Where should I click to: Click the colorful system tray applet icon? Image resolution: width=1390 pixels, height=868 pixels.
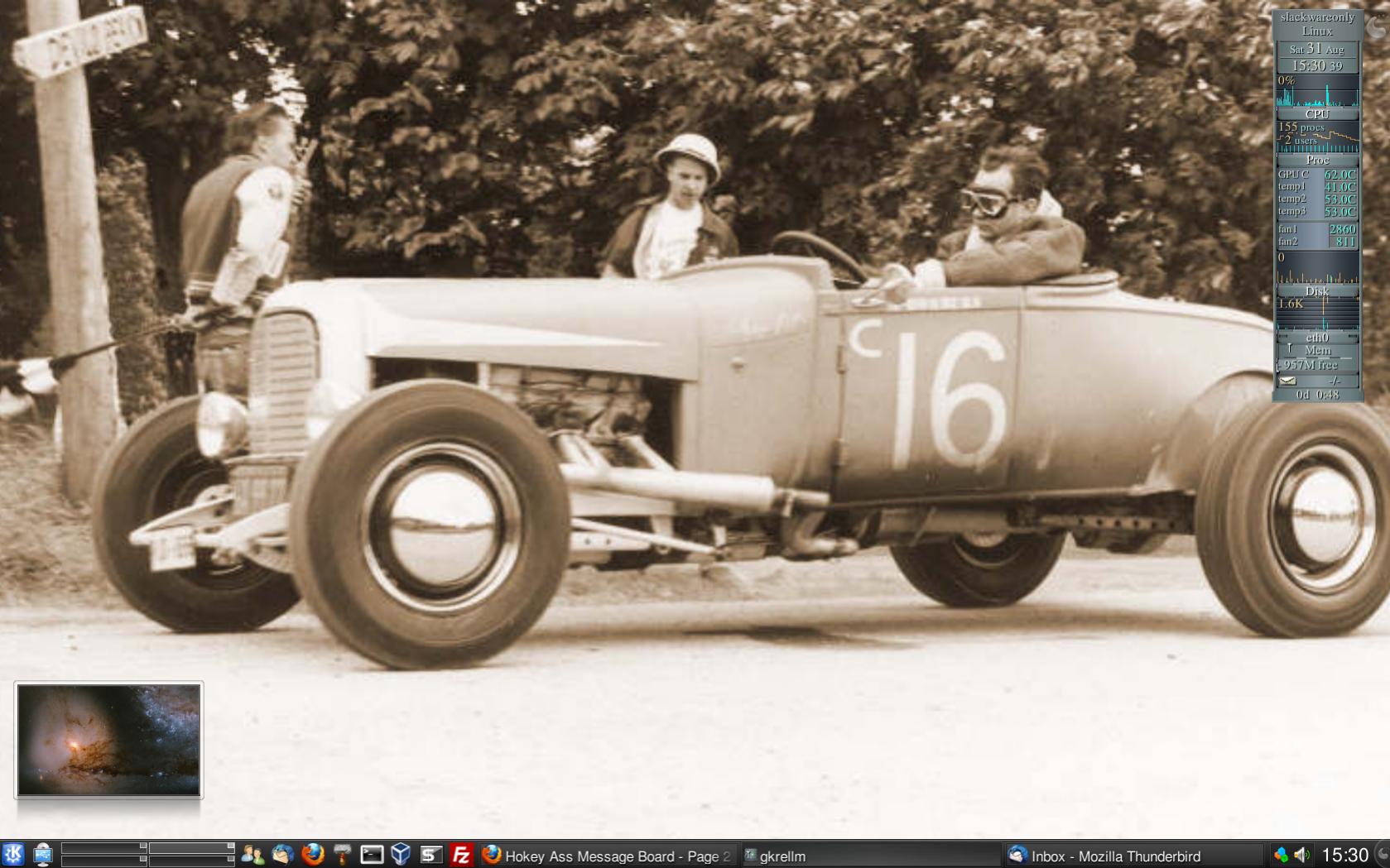point(1281,855)
